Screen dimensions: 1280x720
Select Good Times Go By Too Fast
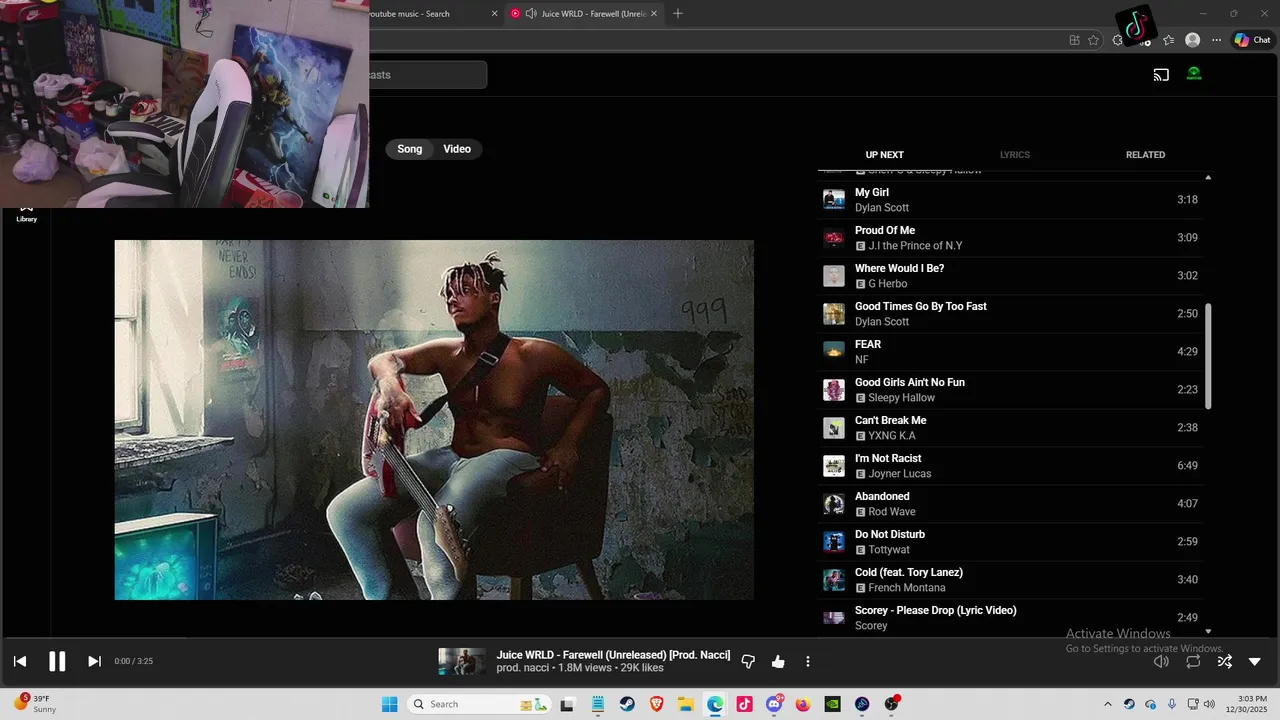pyautogui.click(x=1011, y=314)
